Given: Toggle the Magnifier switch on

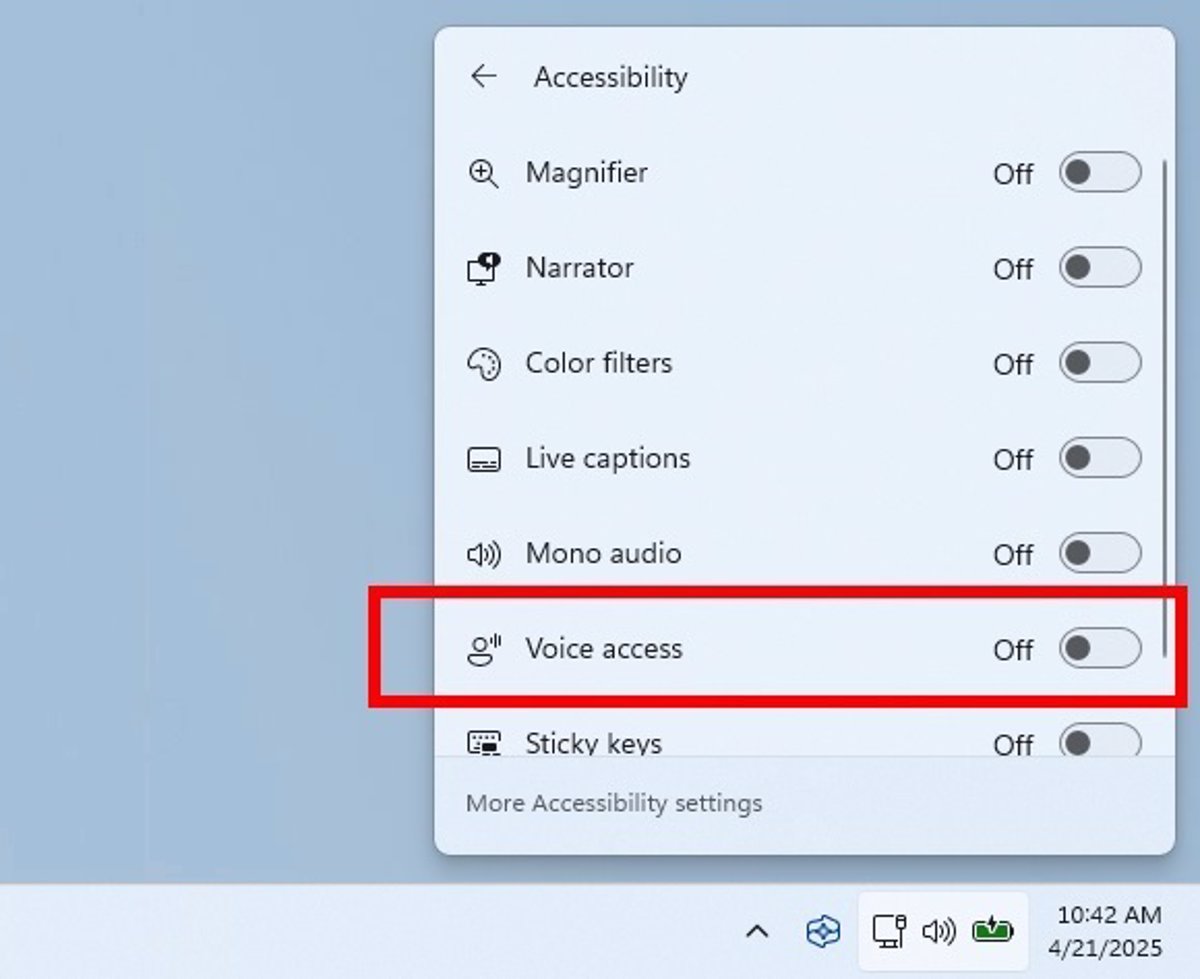Looking at the screenshot, I should (x=1100, y=172).
